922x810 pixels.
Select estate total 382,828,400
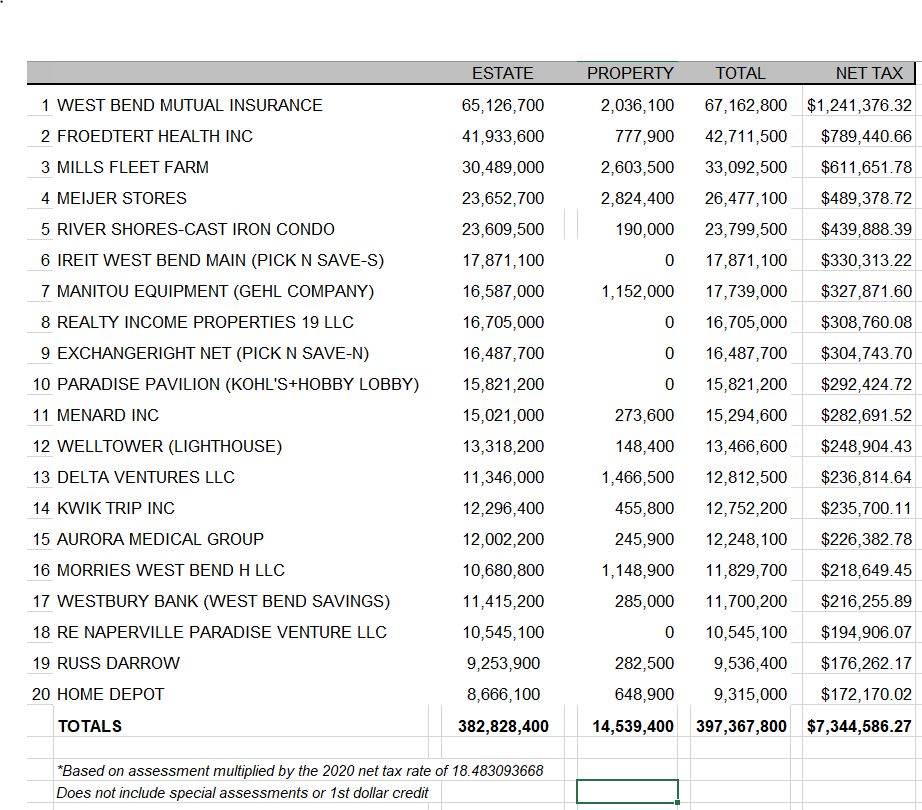click(x=503, y=727)
